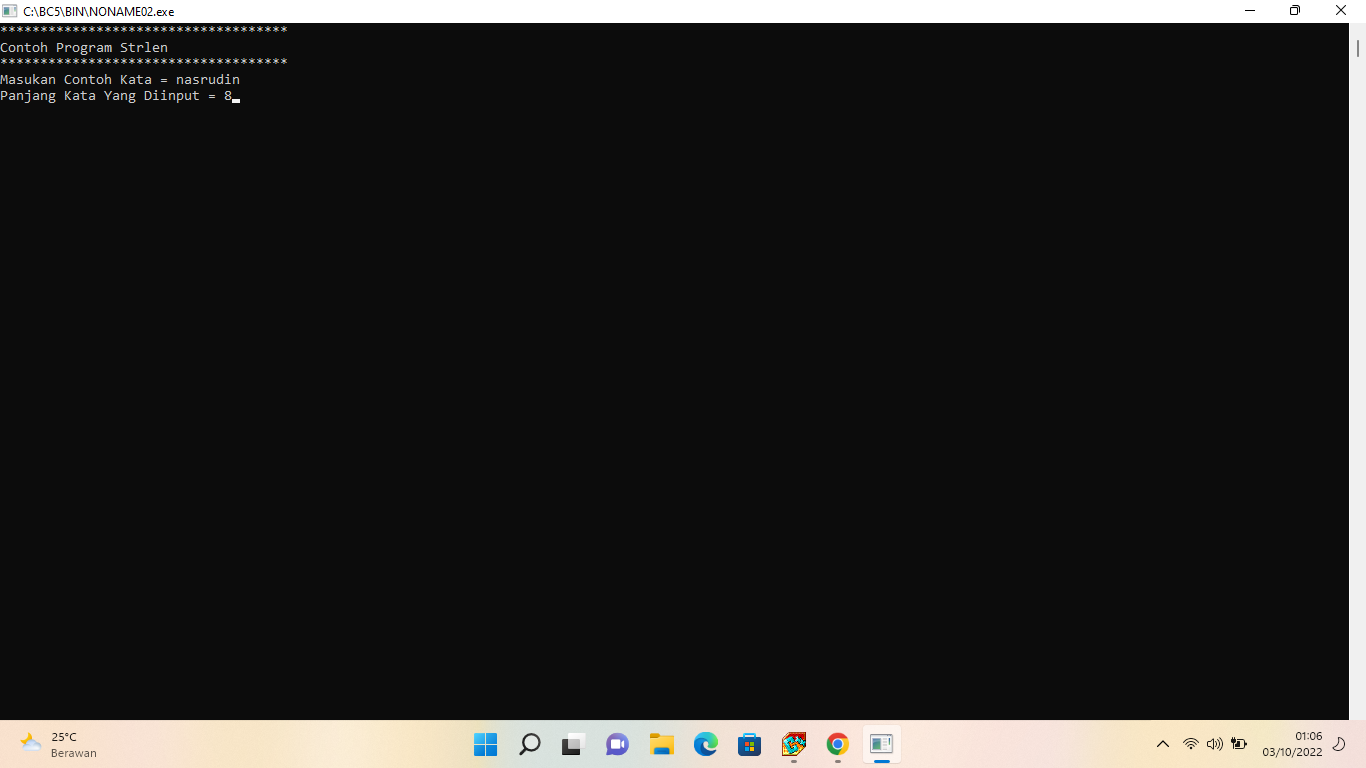Minimize the NONAME02.exe console window

tap(1250, 11)
